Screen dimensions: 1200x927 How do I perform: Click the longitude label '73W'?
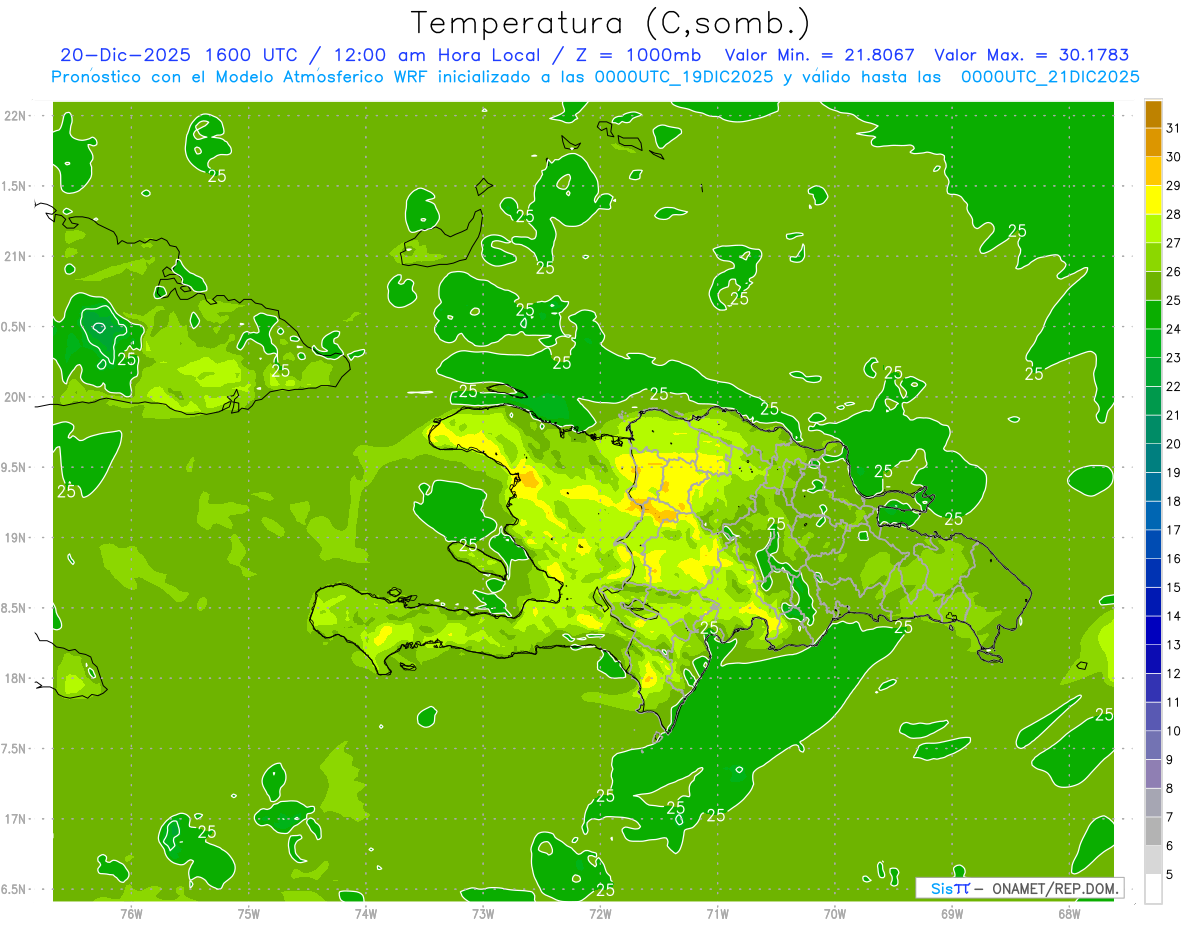coord(483,914)
